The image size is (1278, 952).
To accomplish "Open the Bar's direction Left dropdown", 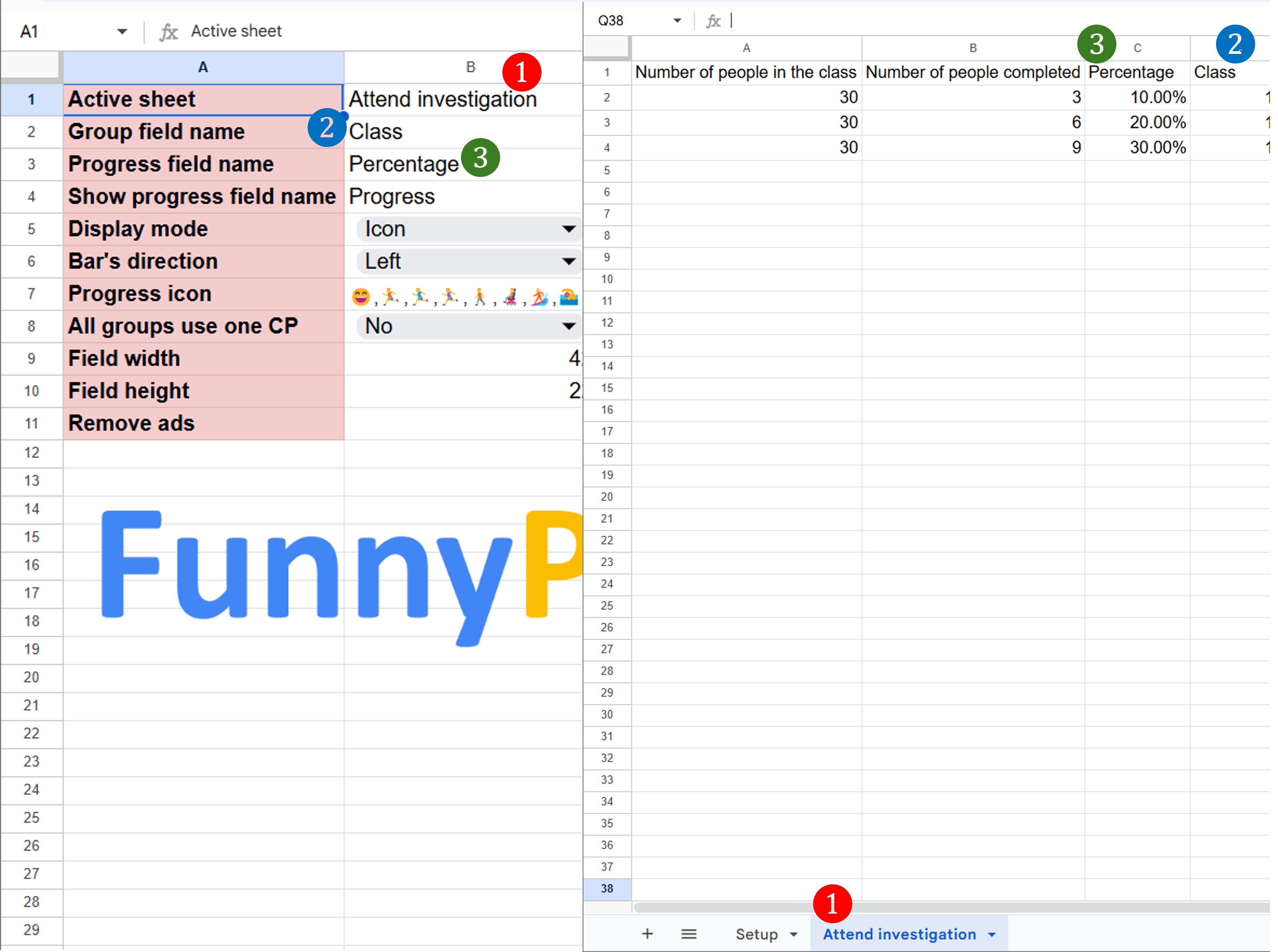I will (568, 261).
